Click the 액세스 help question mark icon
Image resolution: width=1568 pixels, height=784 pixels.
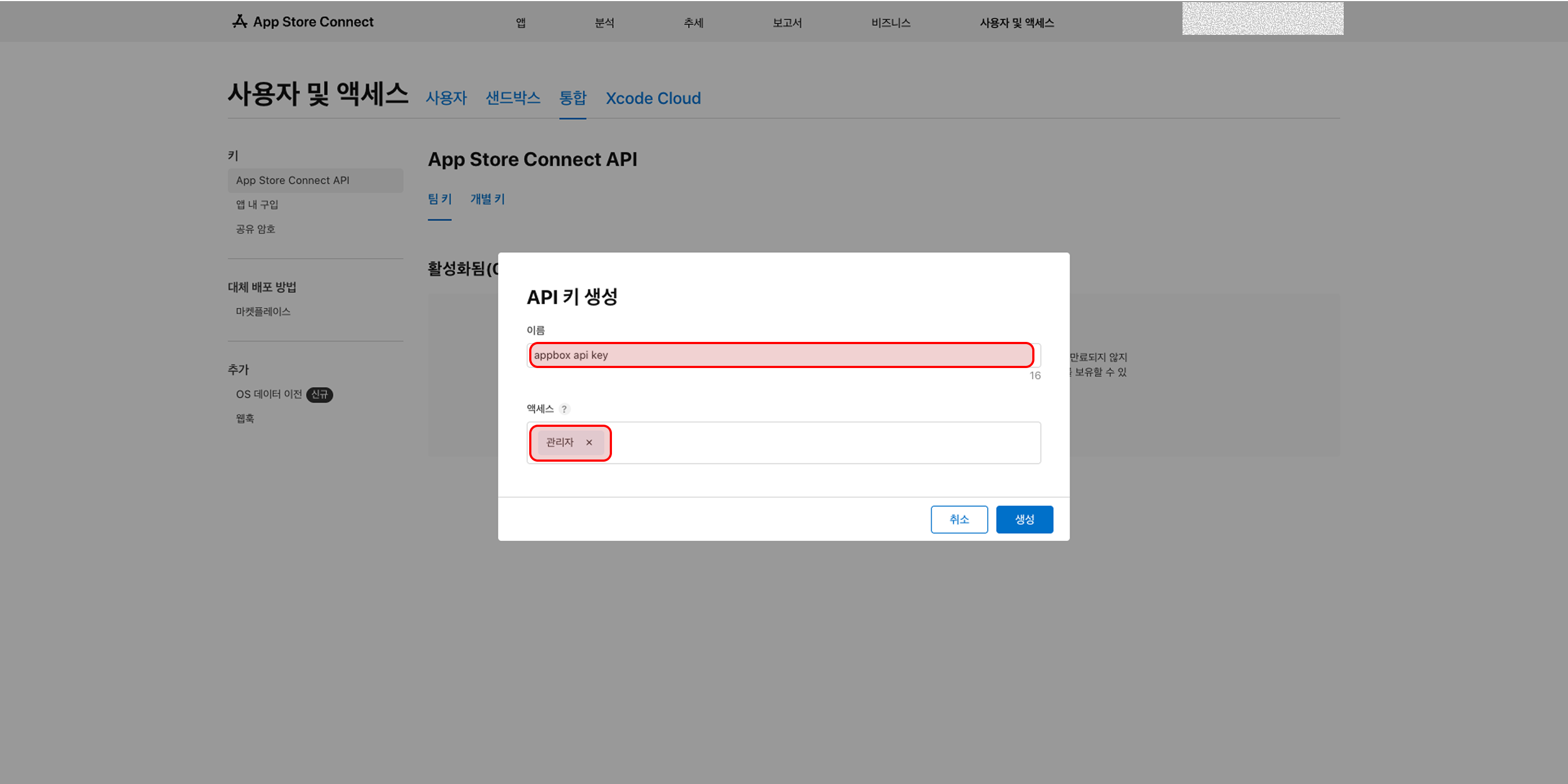click(x=563, y=409)
